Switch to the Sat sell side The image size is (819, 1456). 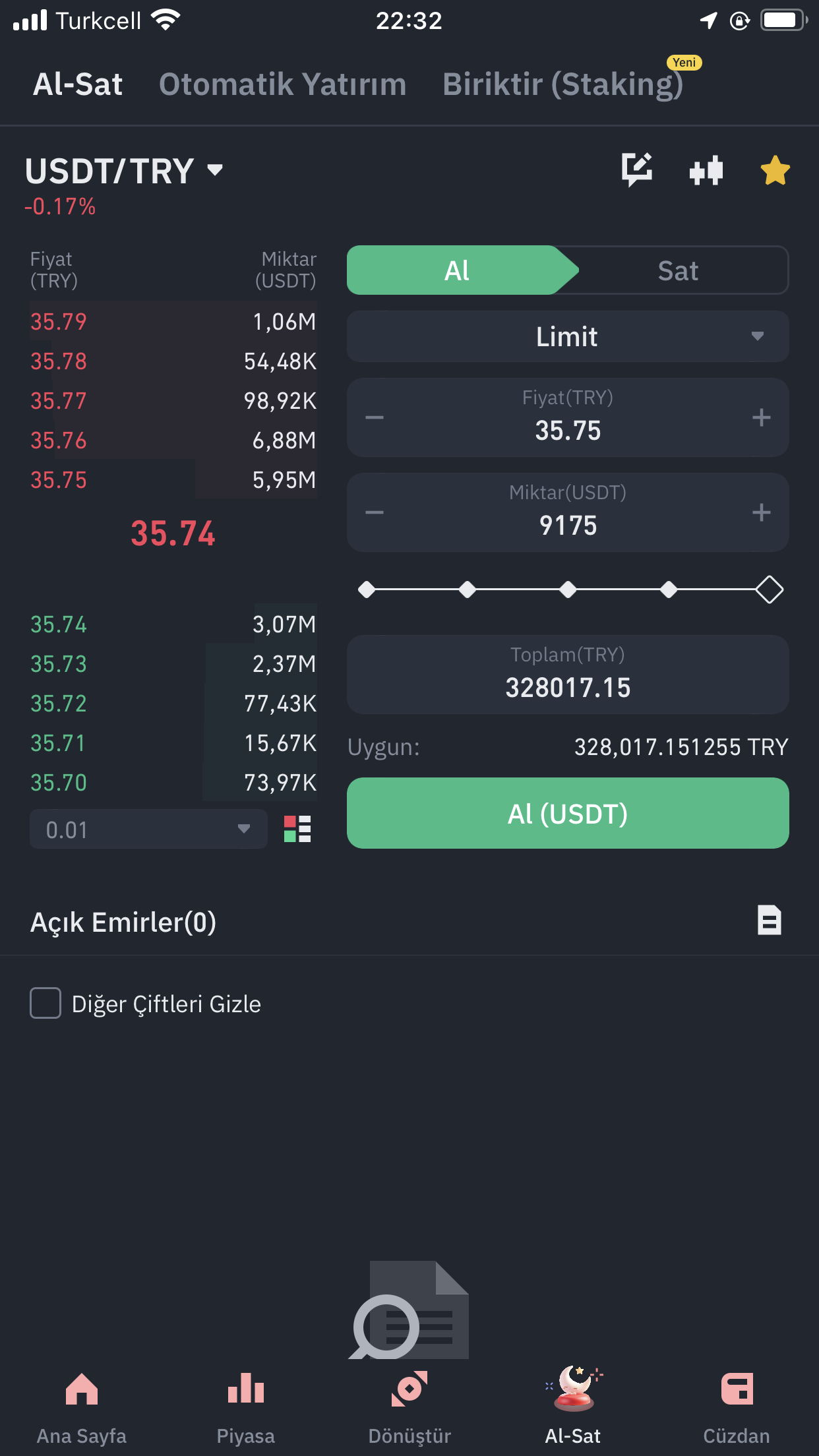coord(678,270)
